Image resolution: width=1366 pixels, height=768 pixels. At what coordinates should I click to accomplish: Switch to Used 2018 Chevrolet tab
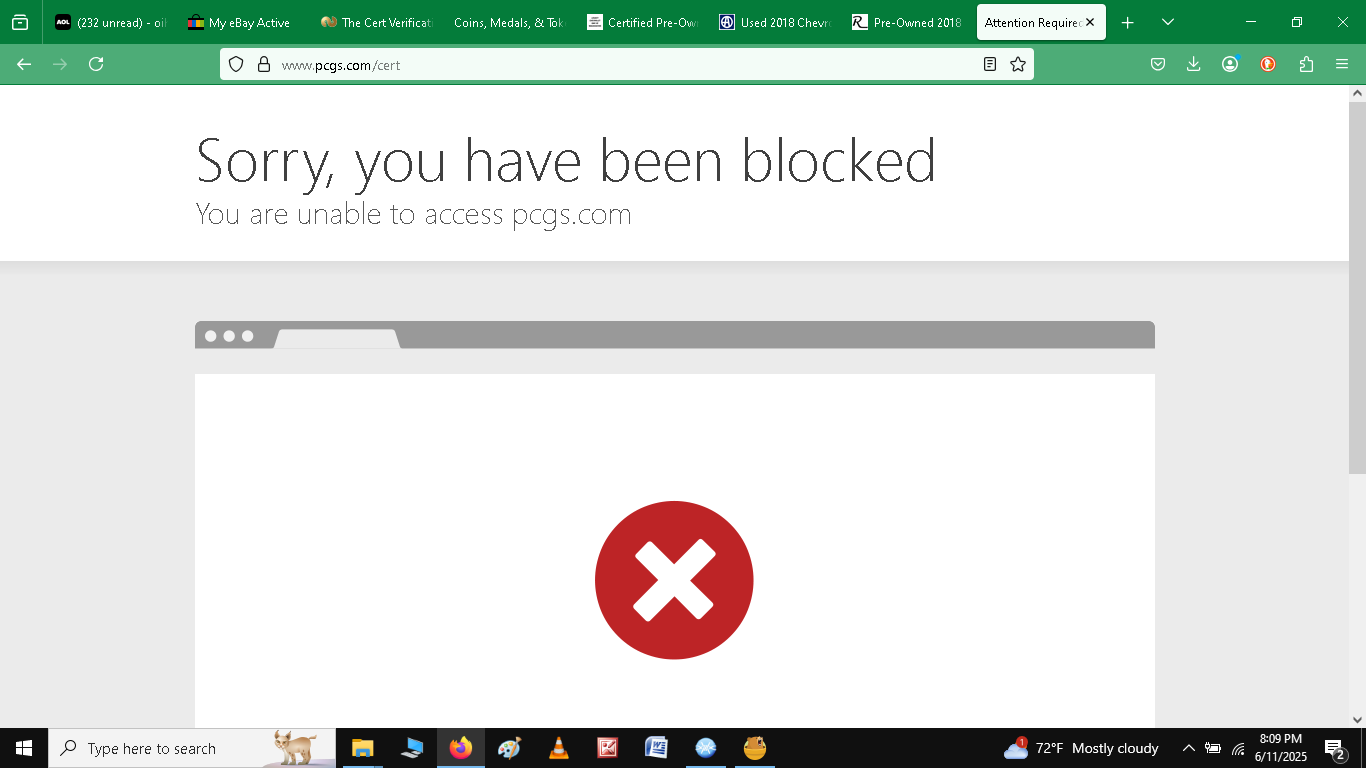[x=774, y=22]
